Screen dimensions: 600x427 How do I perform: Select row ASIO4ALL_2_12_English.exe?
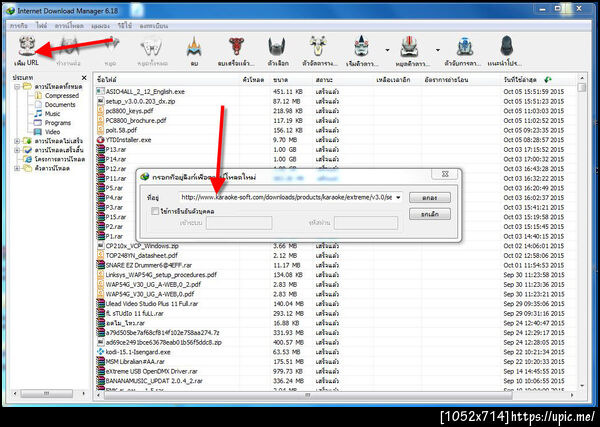[335, 92]
